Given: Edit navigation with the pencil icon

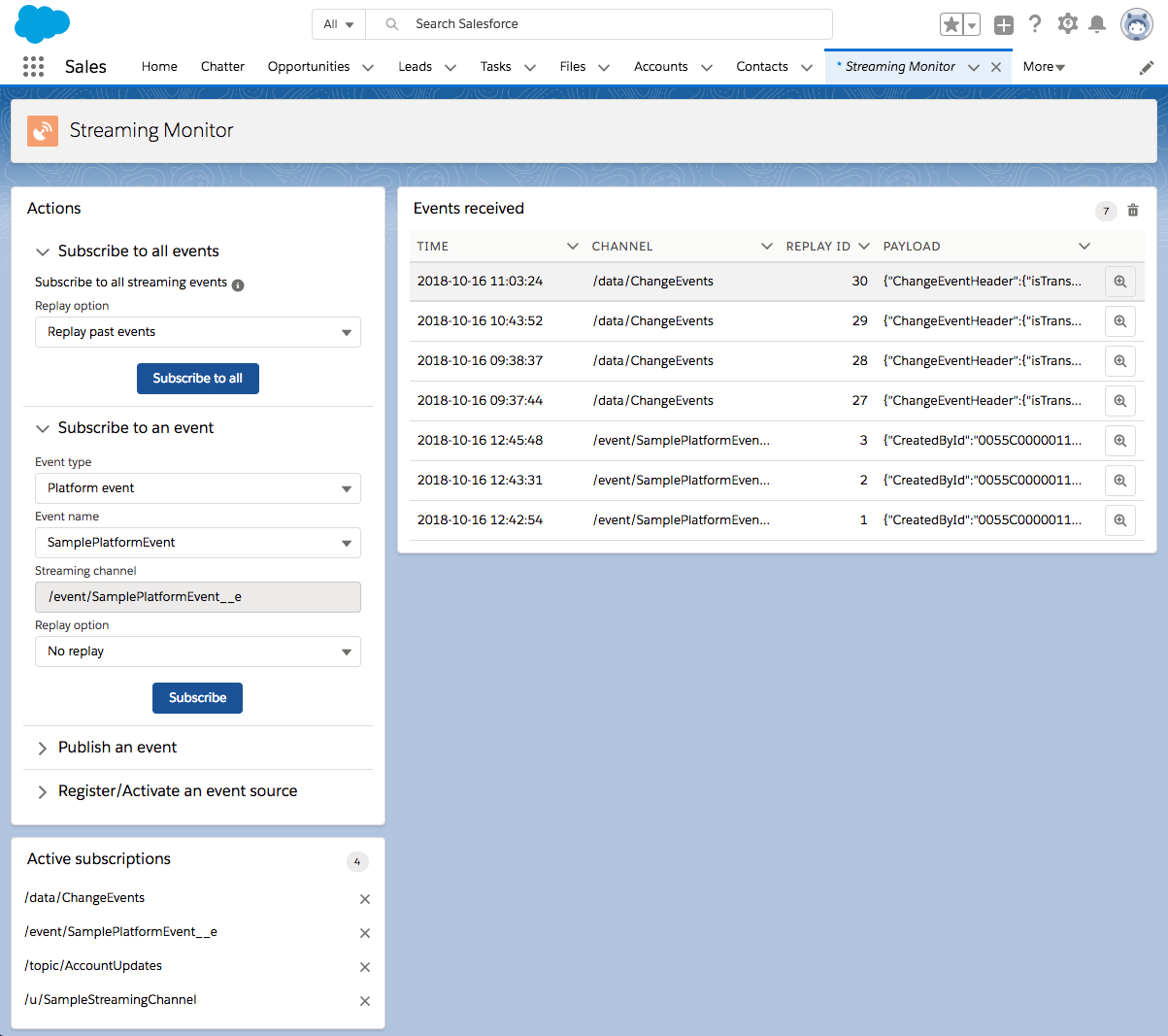Looking at the screenshot, I should tap(1147, 67).
